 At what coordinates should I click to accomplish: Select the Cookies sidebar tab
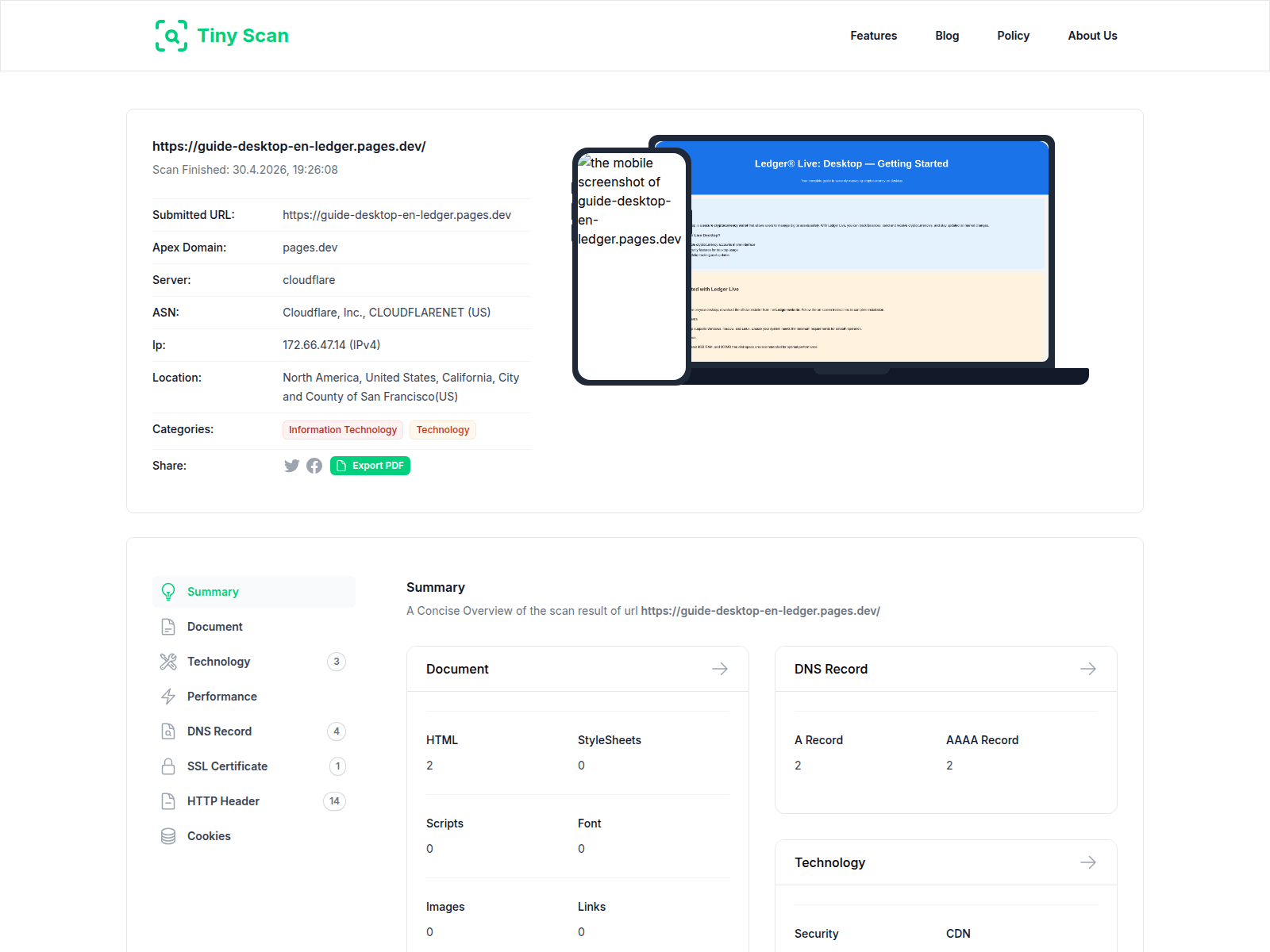click(x=254, y=836)
